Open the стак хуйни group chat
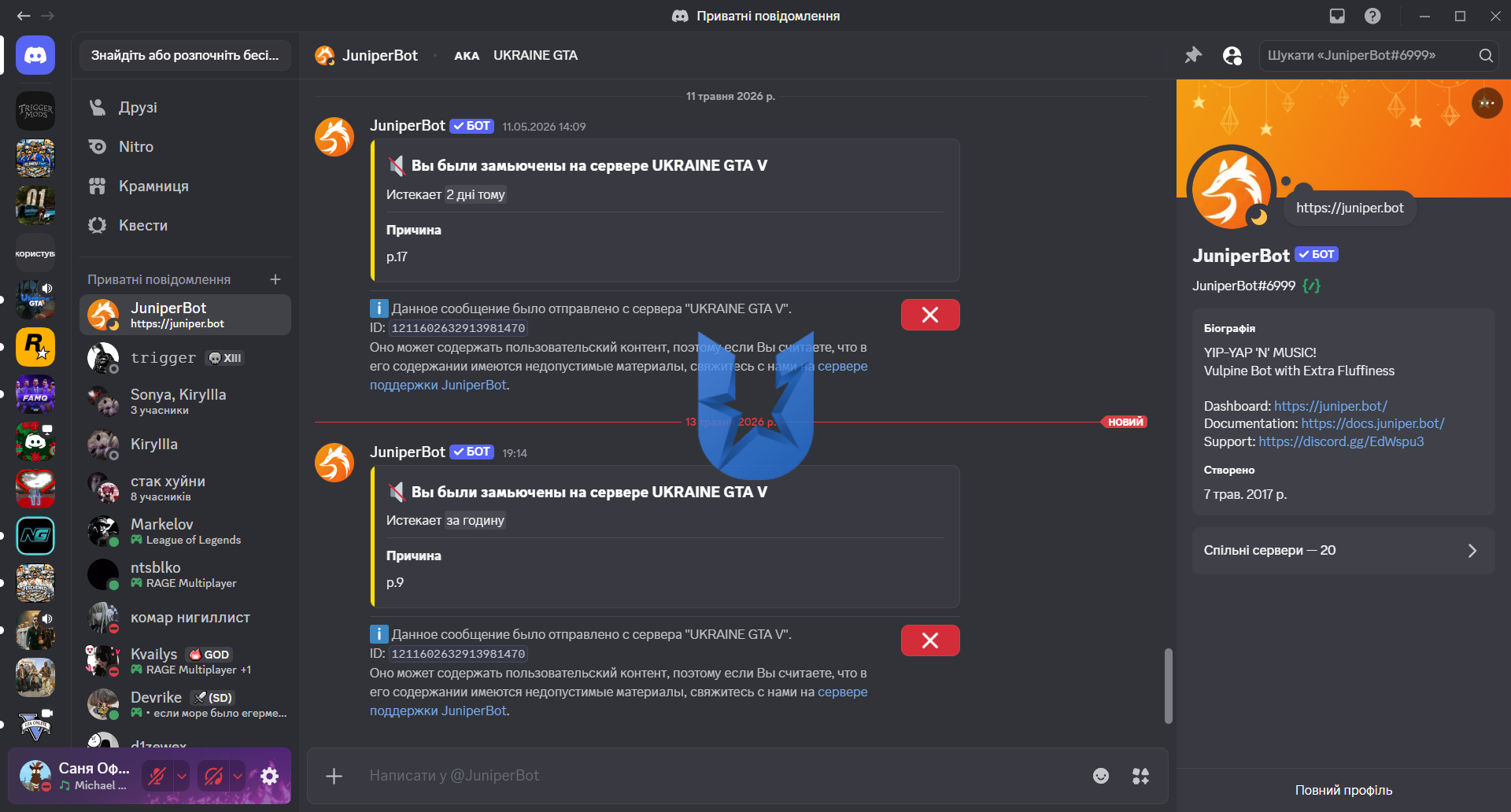Image resolution: width=1511 pixels, height=812 pixels. tap(185, 488)
